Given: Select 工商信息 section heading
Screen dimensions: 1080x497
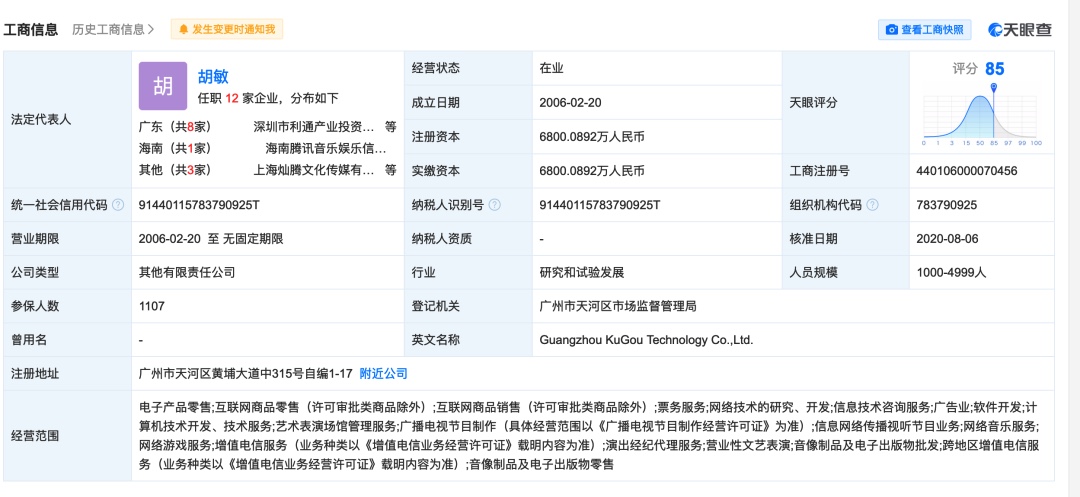Looking at the screenshot, I should tap(31, 30).
